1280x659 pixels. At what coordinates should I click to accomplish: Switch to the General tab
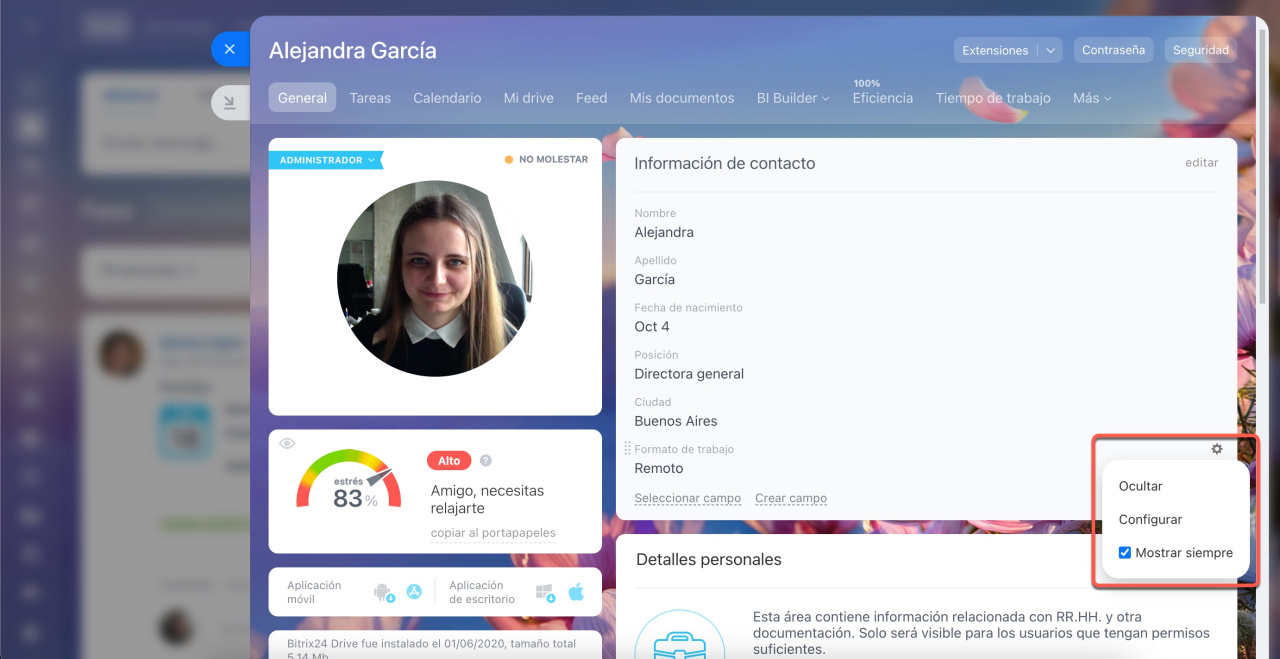click(x=302, y=98)
